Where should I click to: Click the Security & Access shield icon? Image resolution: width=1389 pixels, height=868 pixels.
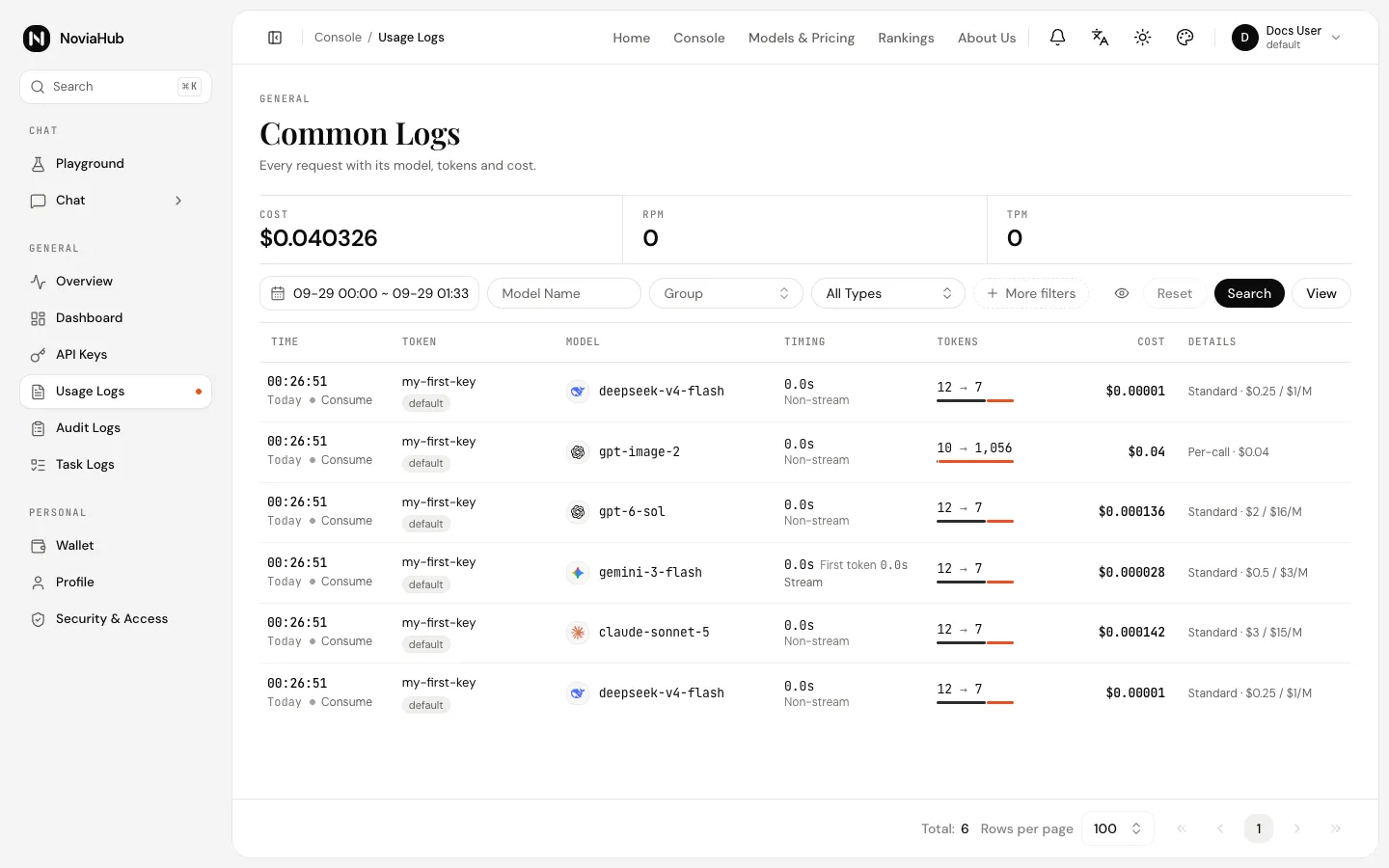pyautogui.click(x=39, y=619)
